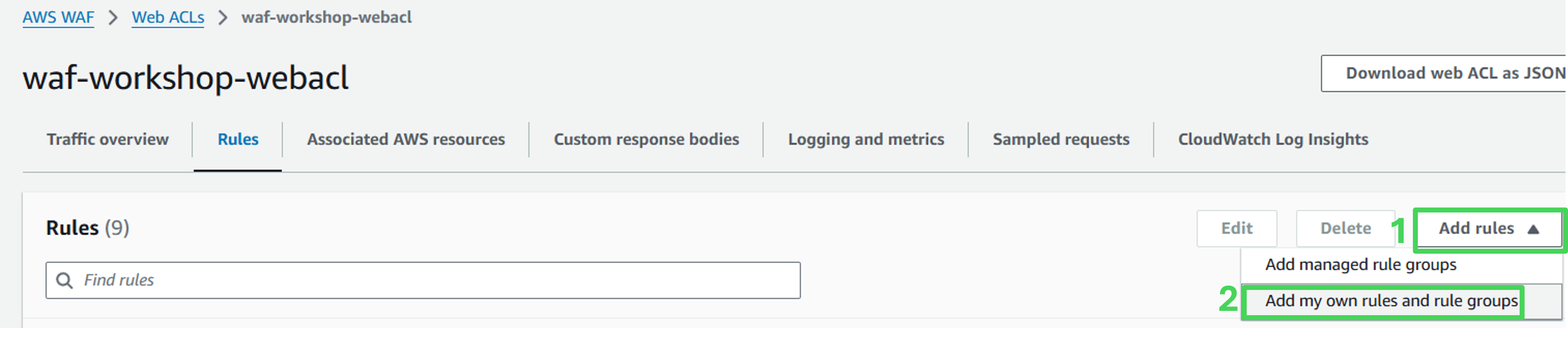Switch to CloudWatch Log Insights tab

point(1273,140)
